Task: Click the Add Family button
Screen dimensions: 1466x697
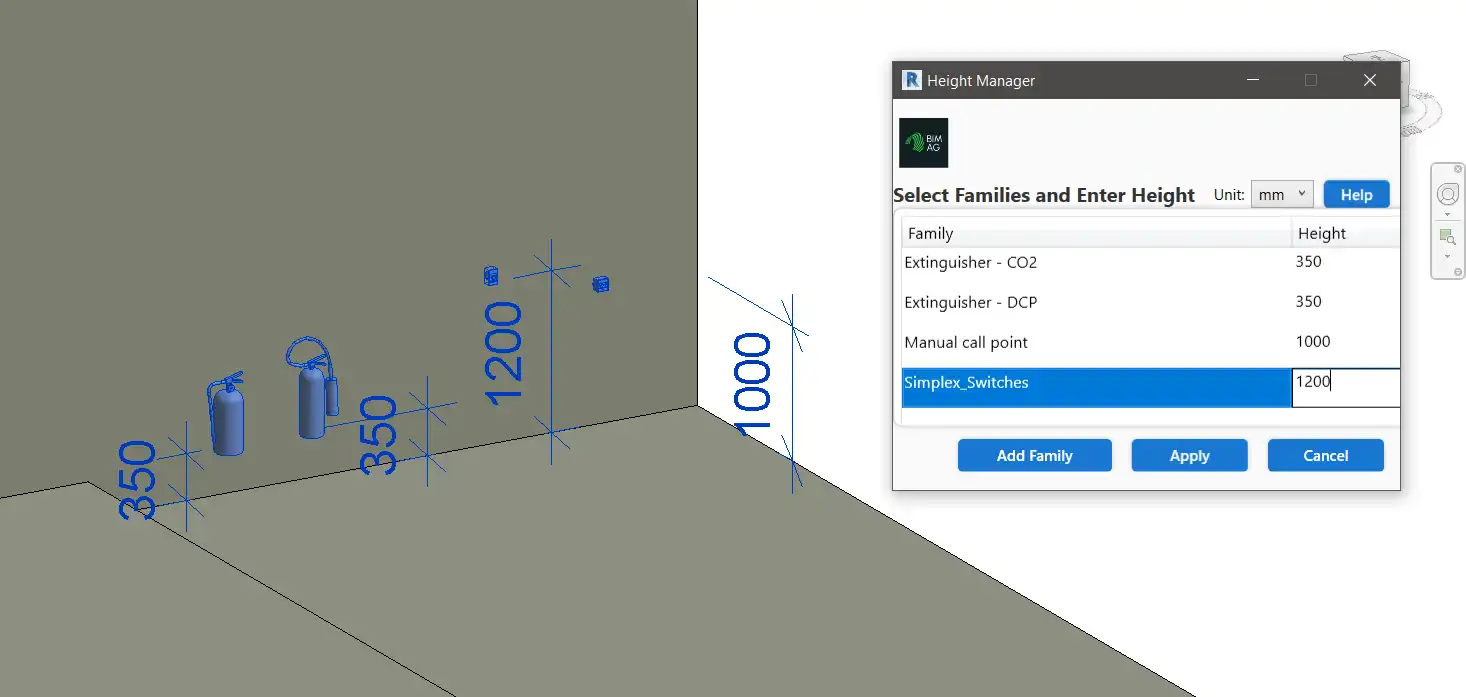Action: coord(1034,455)
